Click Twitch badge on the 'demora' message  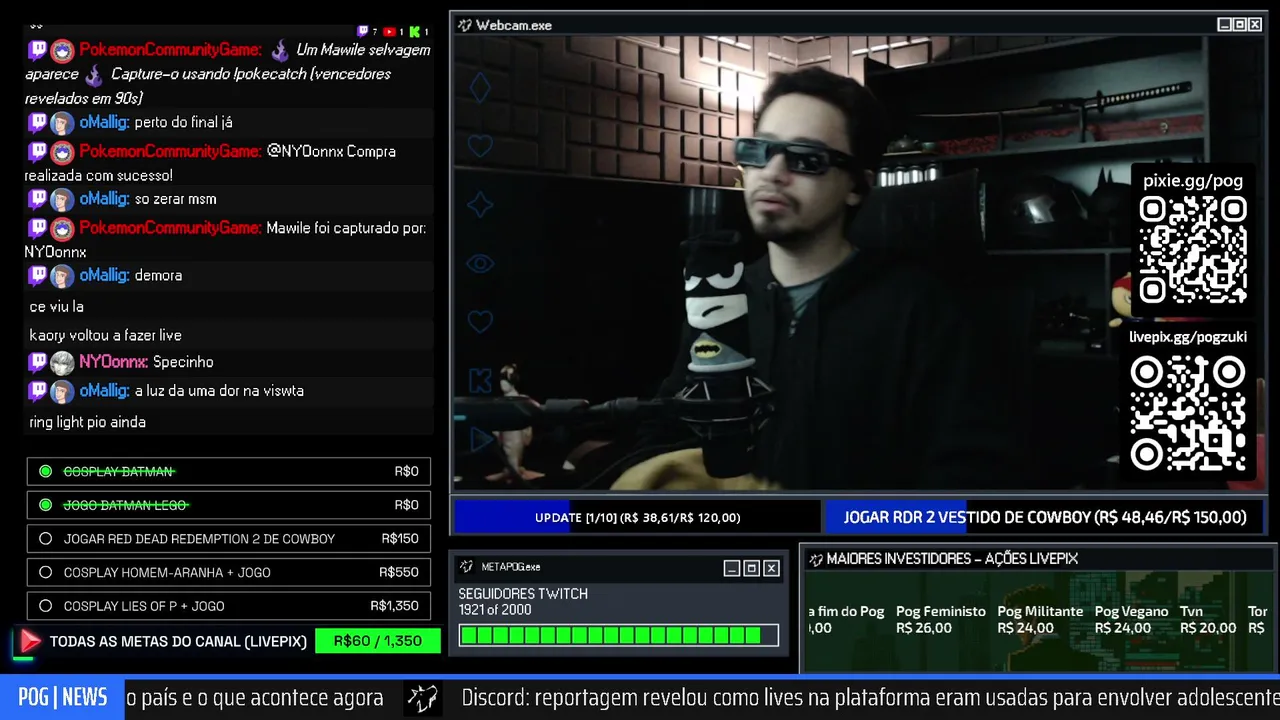click(x=37, y=275)
